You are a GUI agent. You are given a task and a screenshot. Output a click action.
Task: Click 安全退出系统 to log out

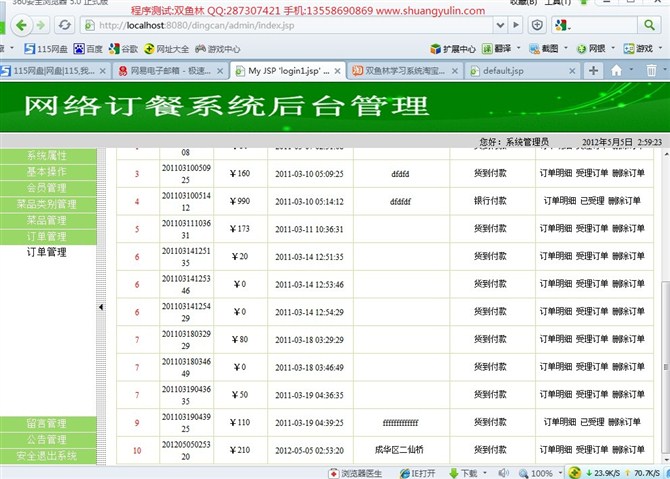coord(48,456)
